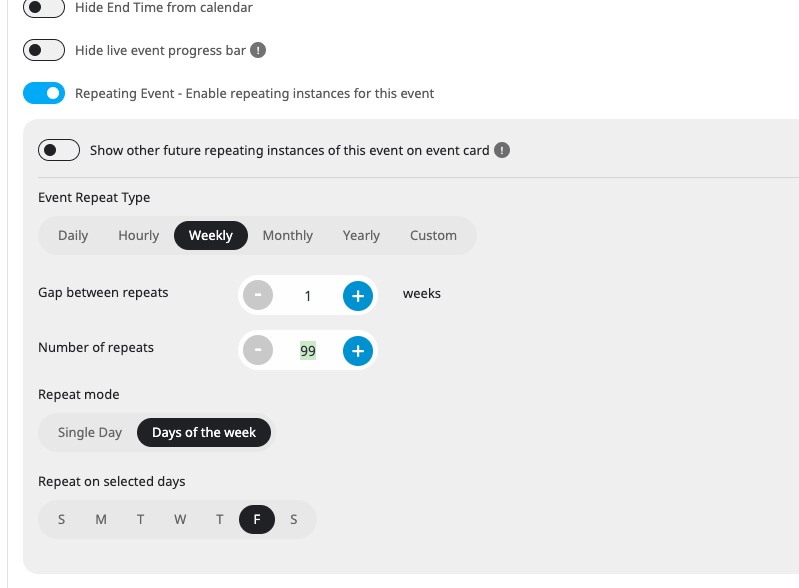
Task: Toggle Hide End Time from calendar
Action: [44, 8]
